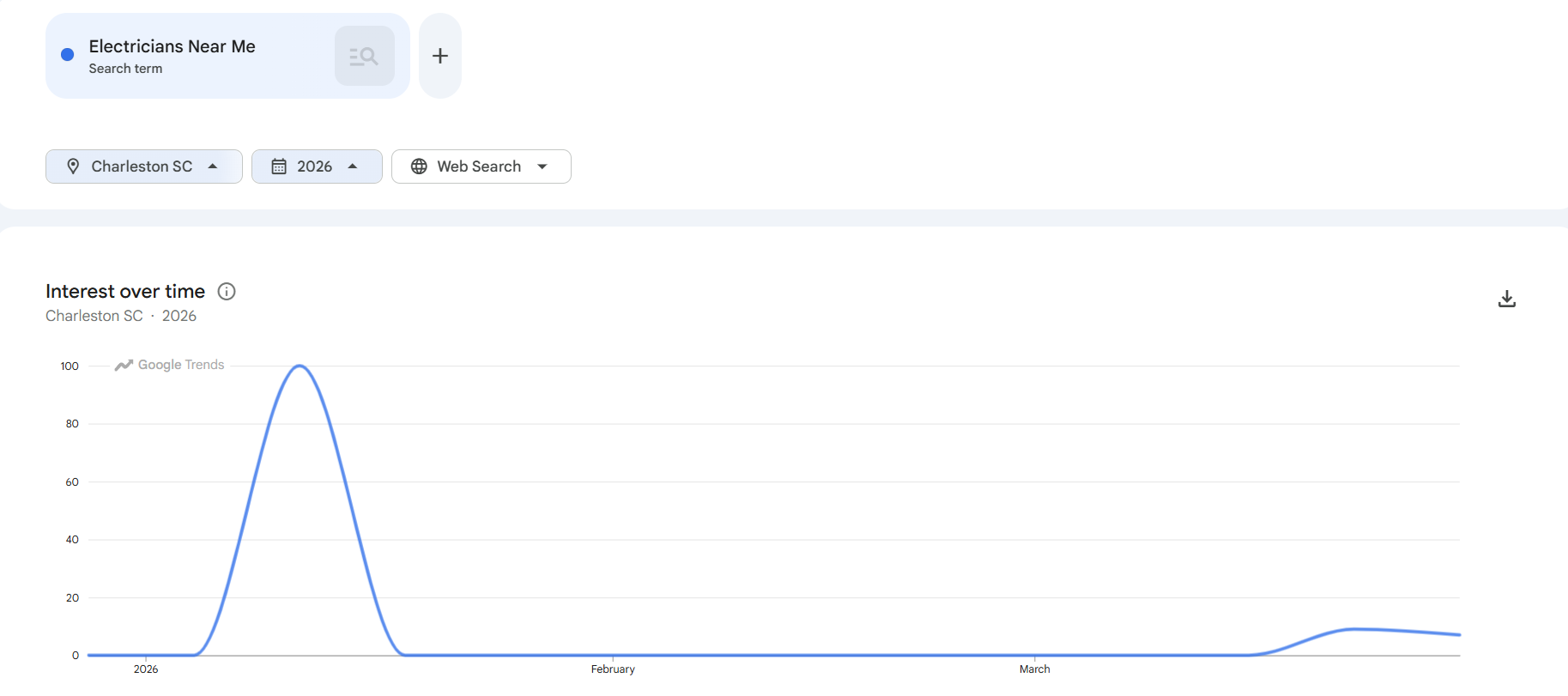The height and width of the screenshot is (696, 1568).
Task: Click the location pin icon
Action: pos(73,166)
